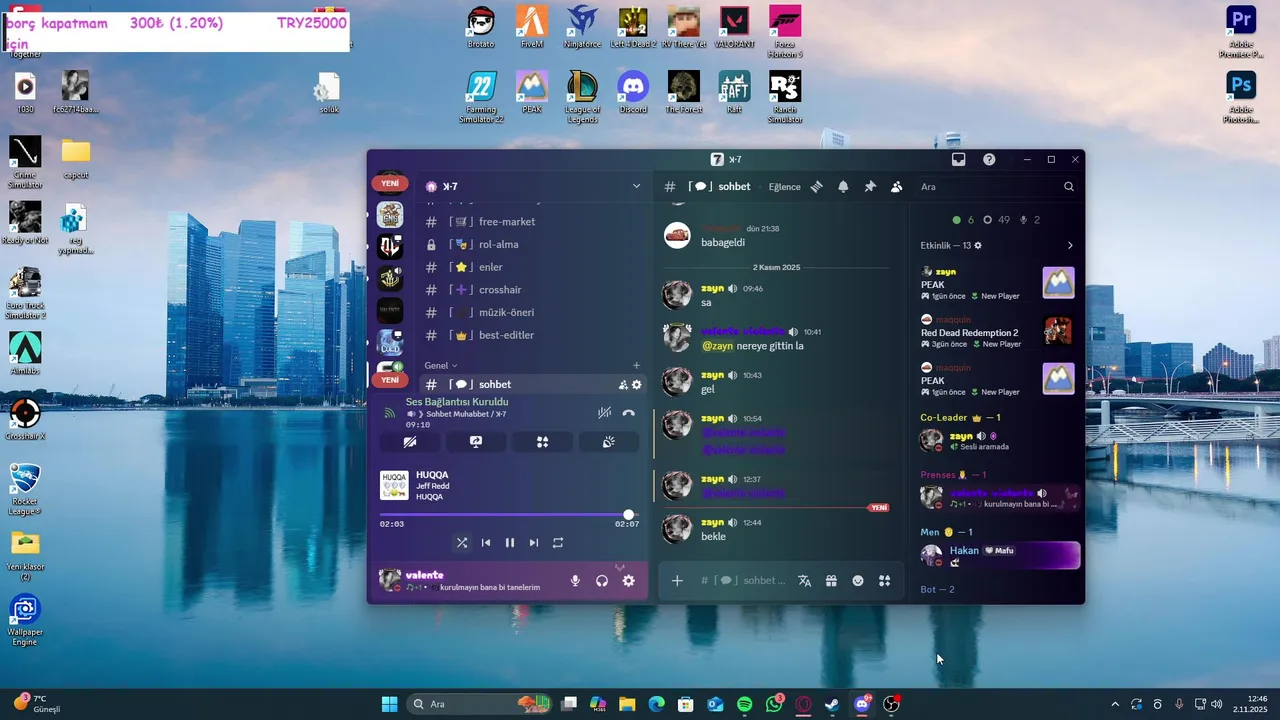Click plus attachment button in message box
Image resolution: width=1280 pixels, height=720 pixels.
[677, 581]
